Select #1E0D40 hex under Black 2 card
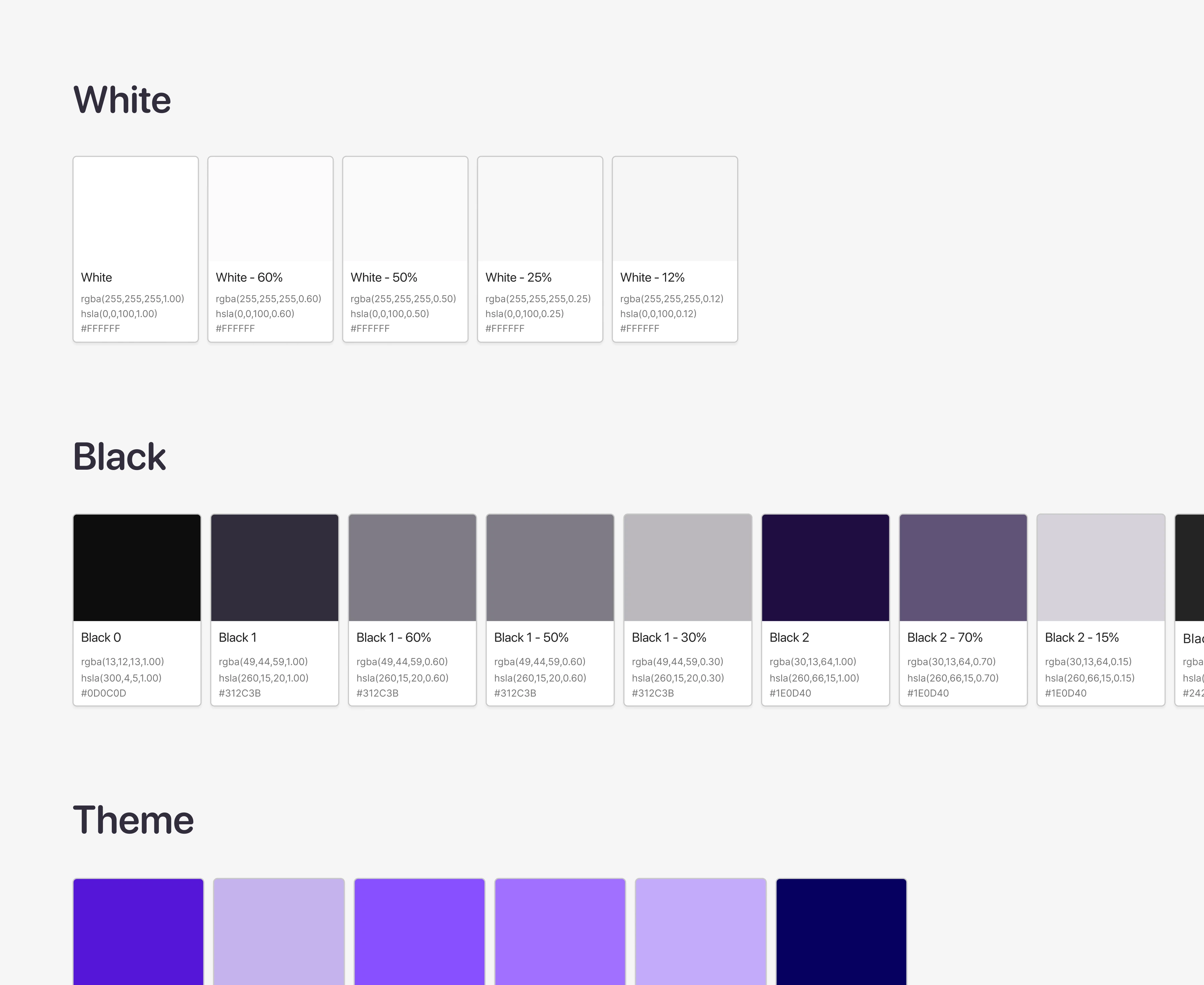1204x985 pixels. coord(790,693)
